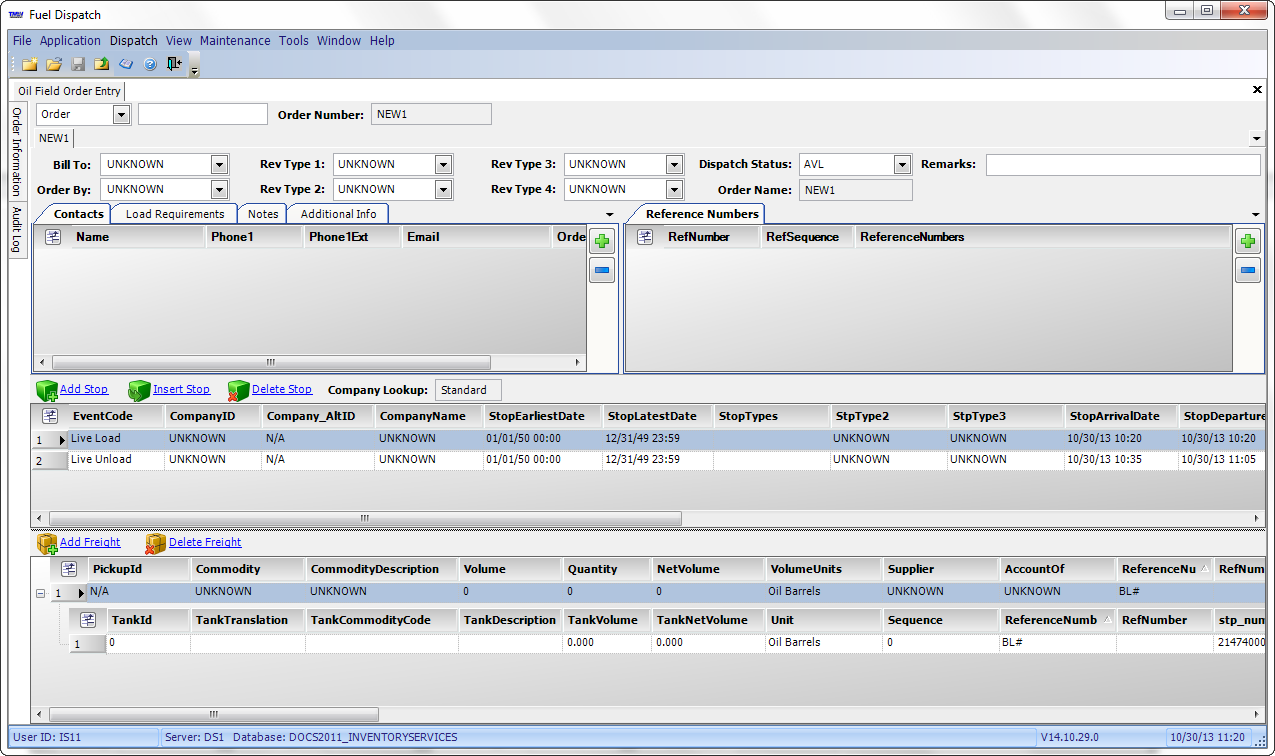Click the Add Stop truck icon

pos(47,390)
